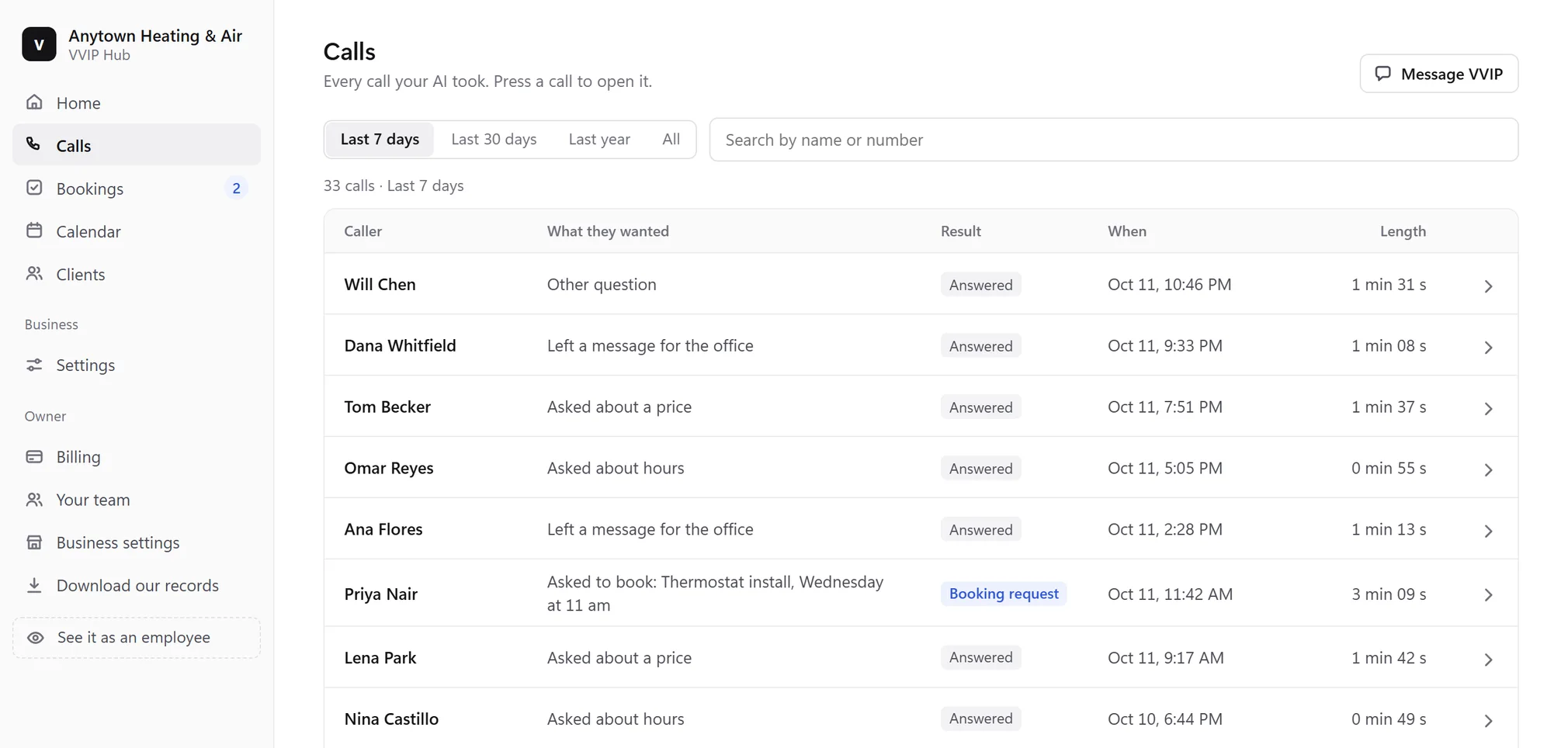The width and height of the screenshot is (1568, 748).
Task: Open Business settings page
Action: click(137, 543)
